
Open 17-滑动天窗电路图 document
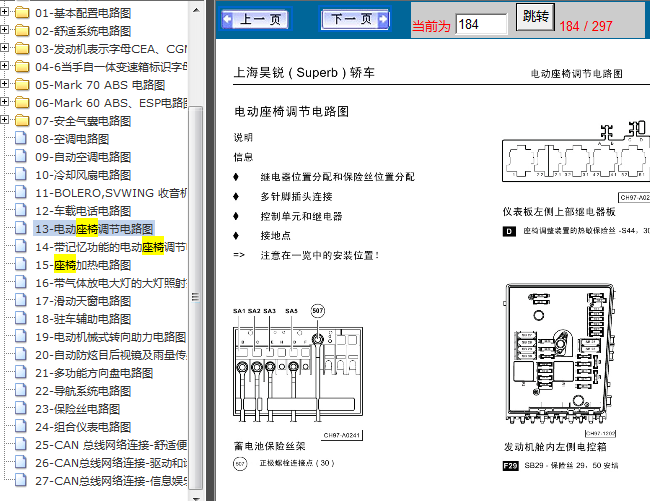coord(83,301)
